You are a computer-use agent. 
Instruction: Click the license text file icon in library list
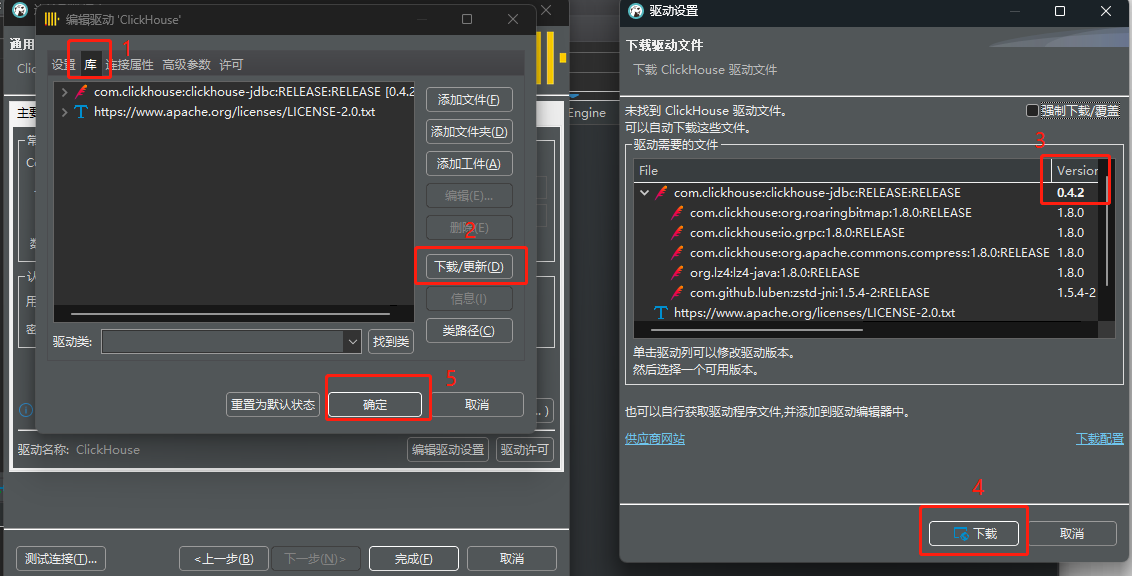(81, 112)
